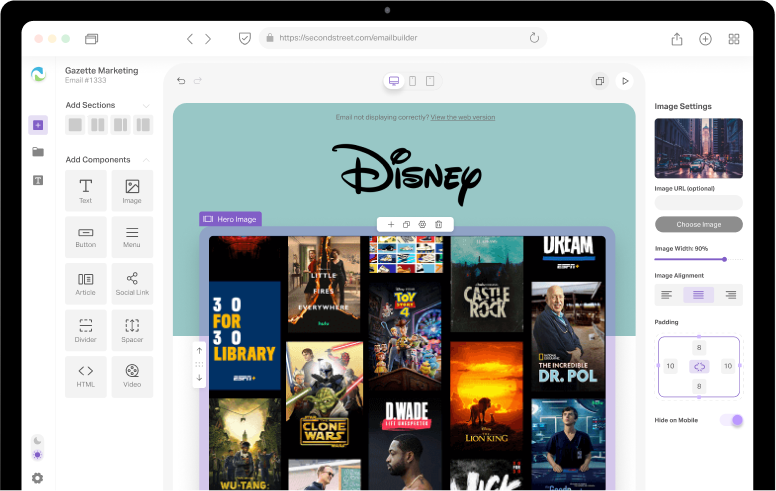
Task: Click the city street image preview thumbnail
Action: click(x=698, y=148)
